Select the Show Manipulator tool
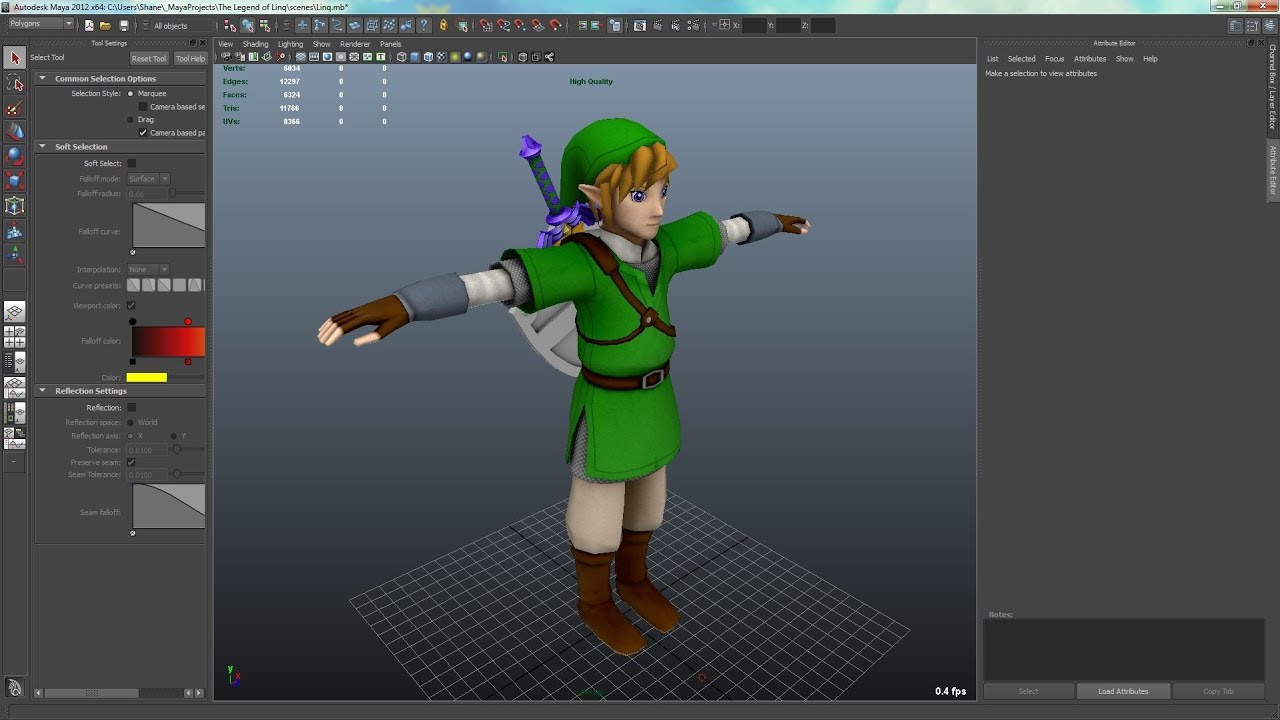The height and width of the screenshot is (720, 1280). (x=14, y=256)
